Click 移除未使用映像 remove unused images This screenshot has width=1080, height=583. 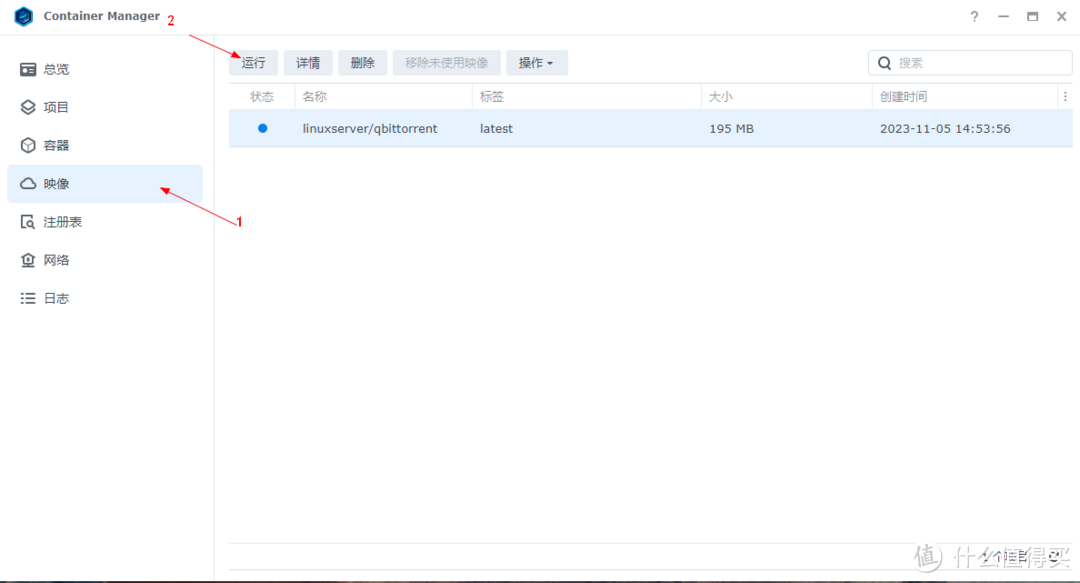446,62
